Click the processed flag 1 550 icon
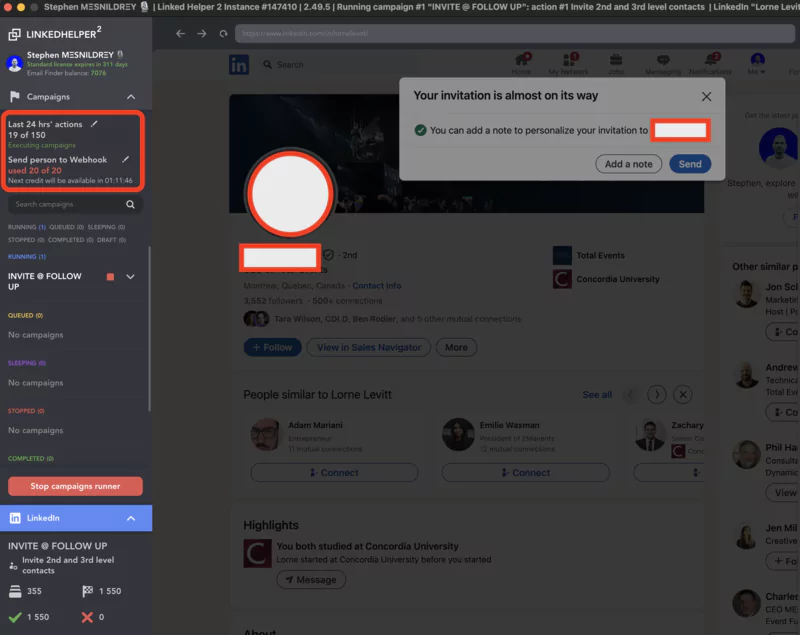The width and height of the screenshot is (800, 635). [88, 591]
